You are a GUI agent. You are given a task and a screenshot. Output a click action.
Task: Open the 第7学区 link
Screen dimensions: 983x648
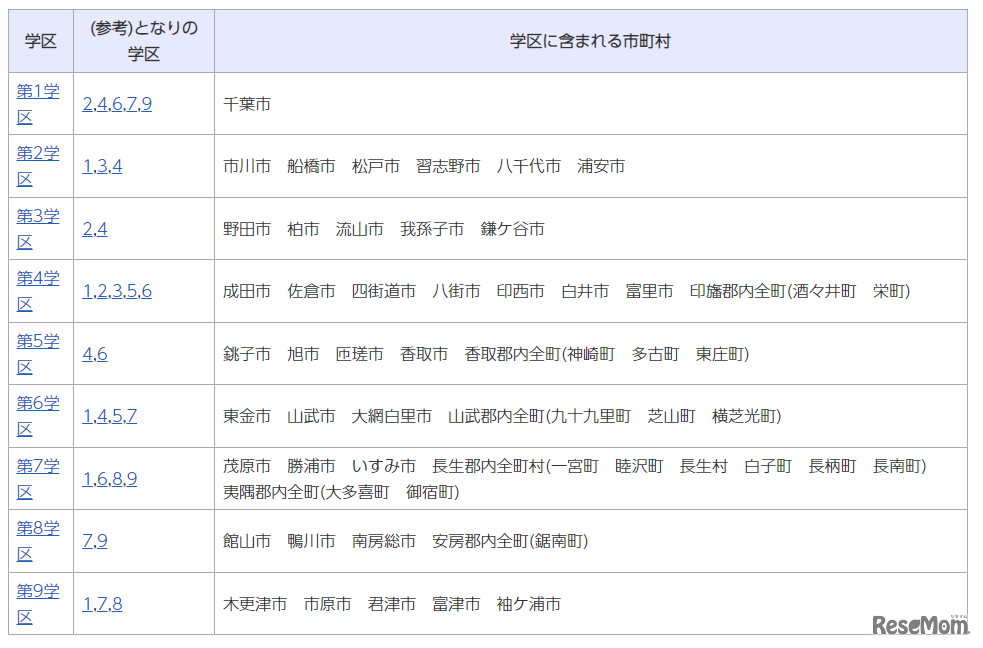tap(39, 478)
